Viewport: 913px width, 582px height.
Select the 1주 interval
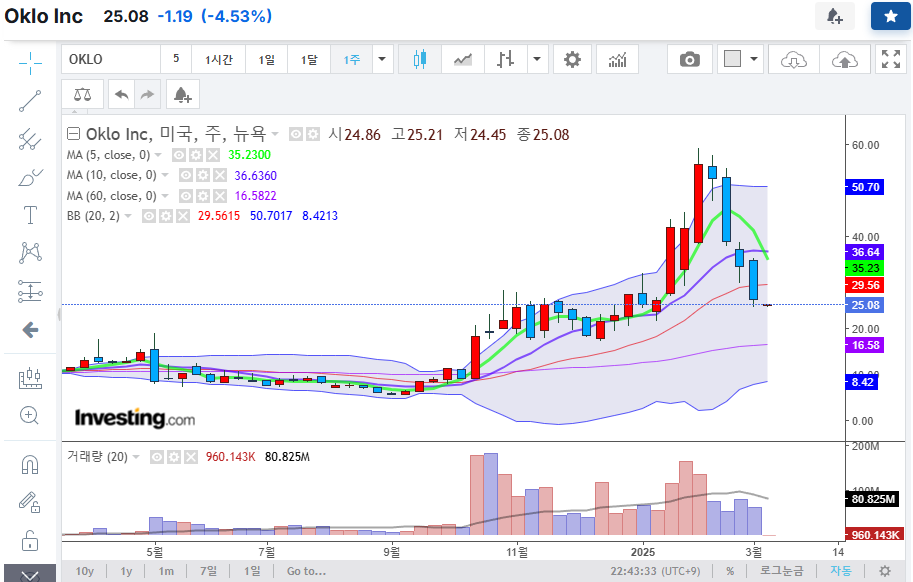coord(351,59)
